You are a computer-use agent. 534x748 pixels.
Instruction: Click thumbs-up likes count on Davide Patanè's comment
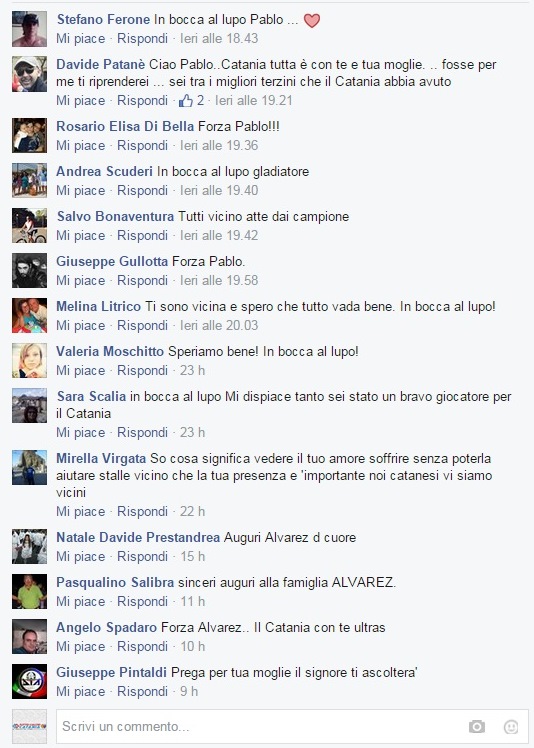tap(191, 101)
